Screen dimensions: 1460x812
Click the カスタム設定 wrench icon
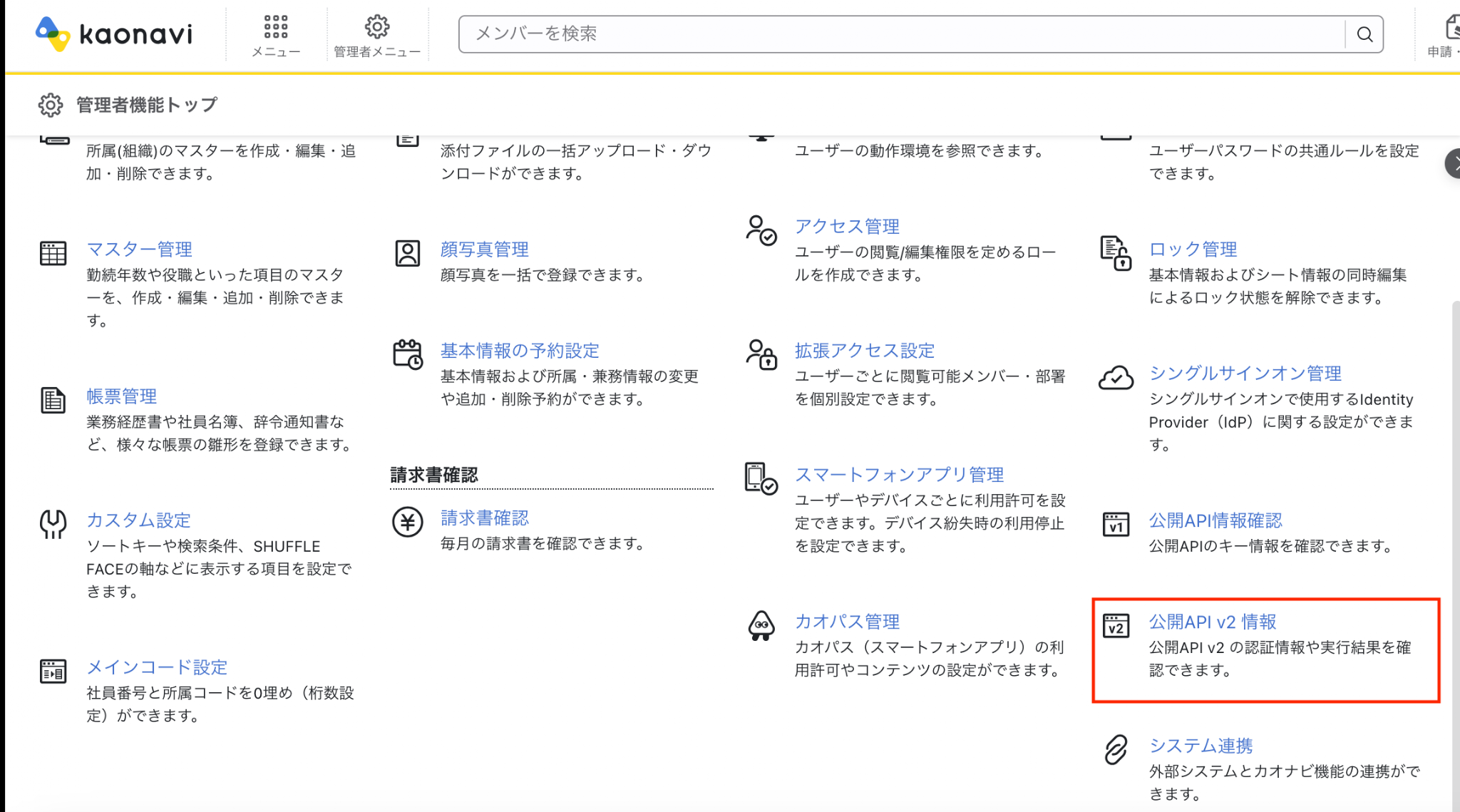pos(53,524)
